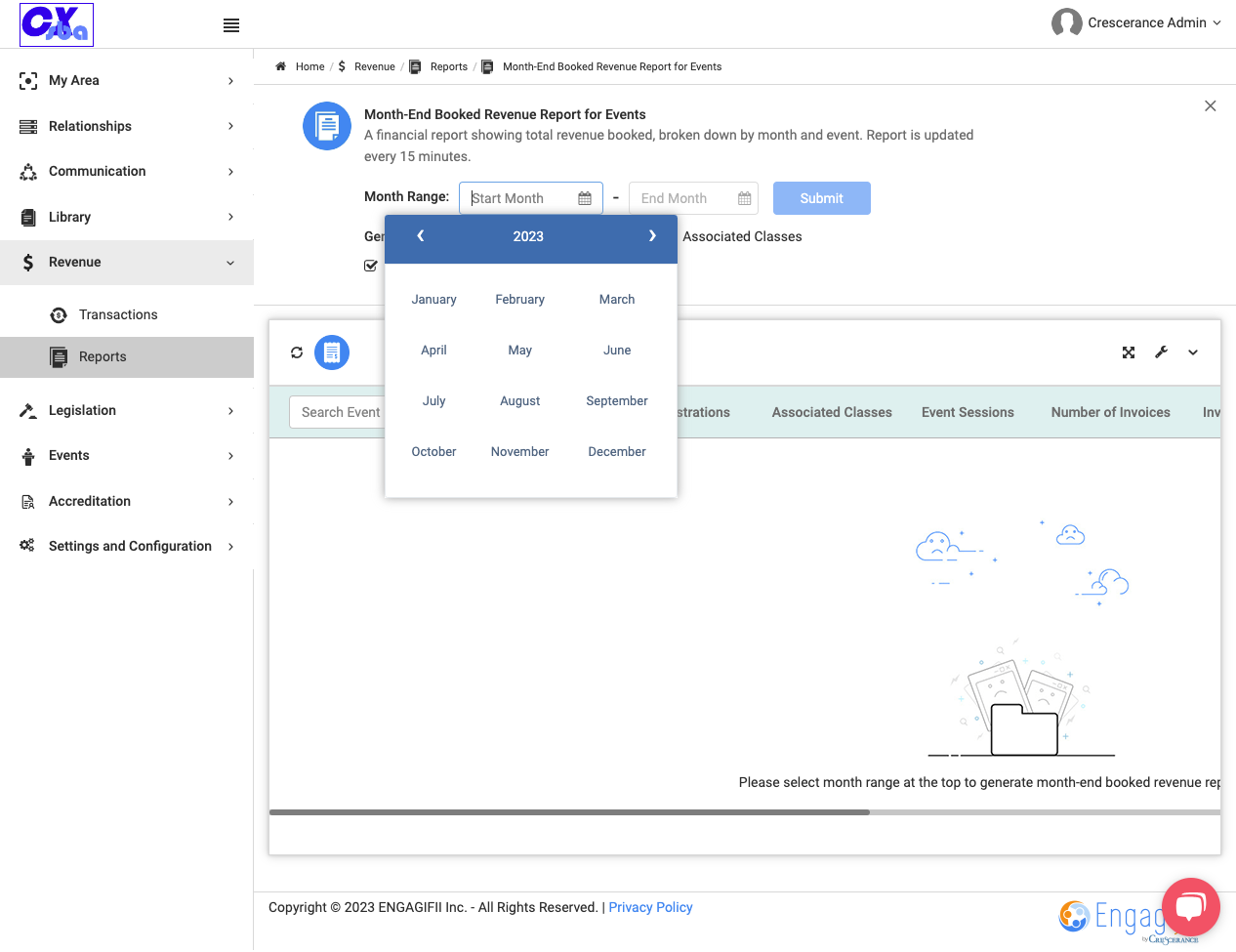Viewport: 1236px width, 952px height.
Task: Select January in month picker
Action: (x=433, y=300)
